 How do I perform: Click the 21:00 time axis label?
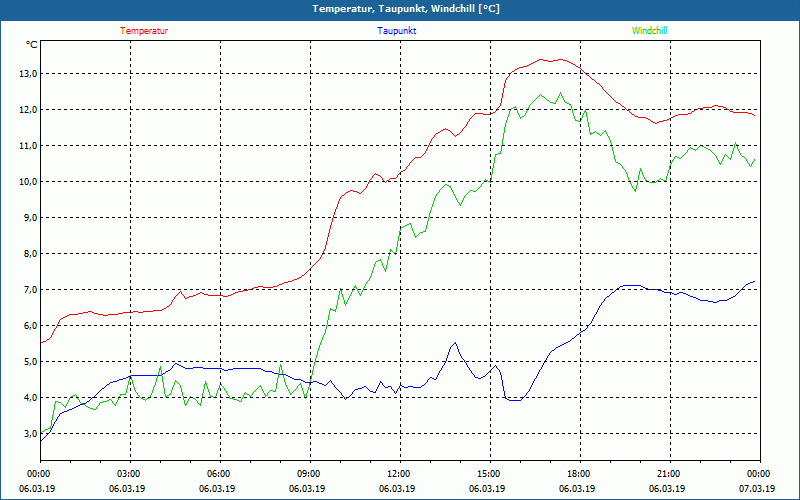point(670,474)
